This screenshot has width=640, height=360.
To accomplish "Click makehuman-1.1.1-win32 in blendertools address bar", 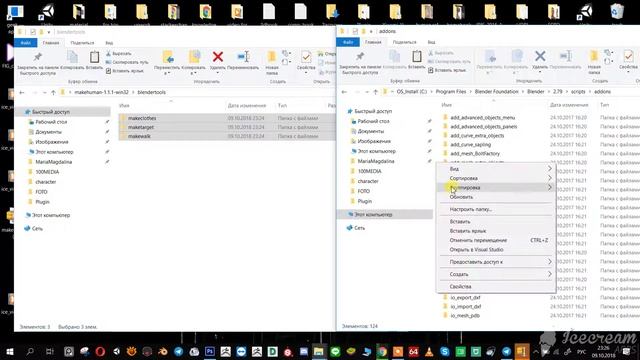I will click(x=101, y=92).
